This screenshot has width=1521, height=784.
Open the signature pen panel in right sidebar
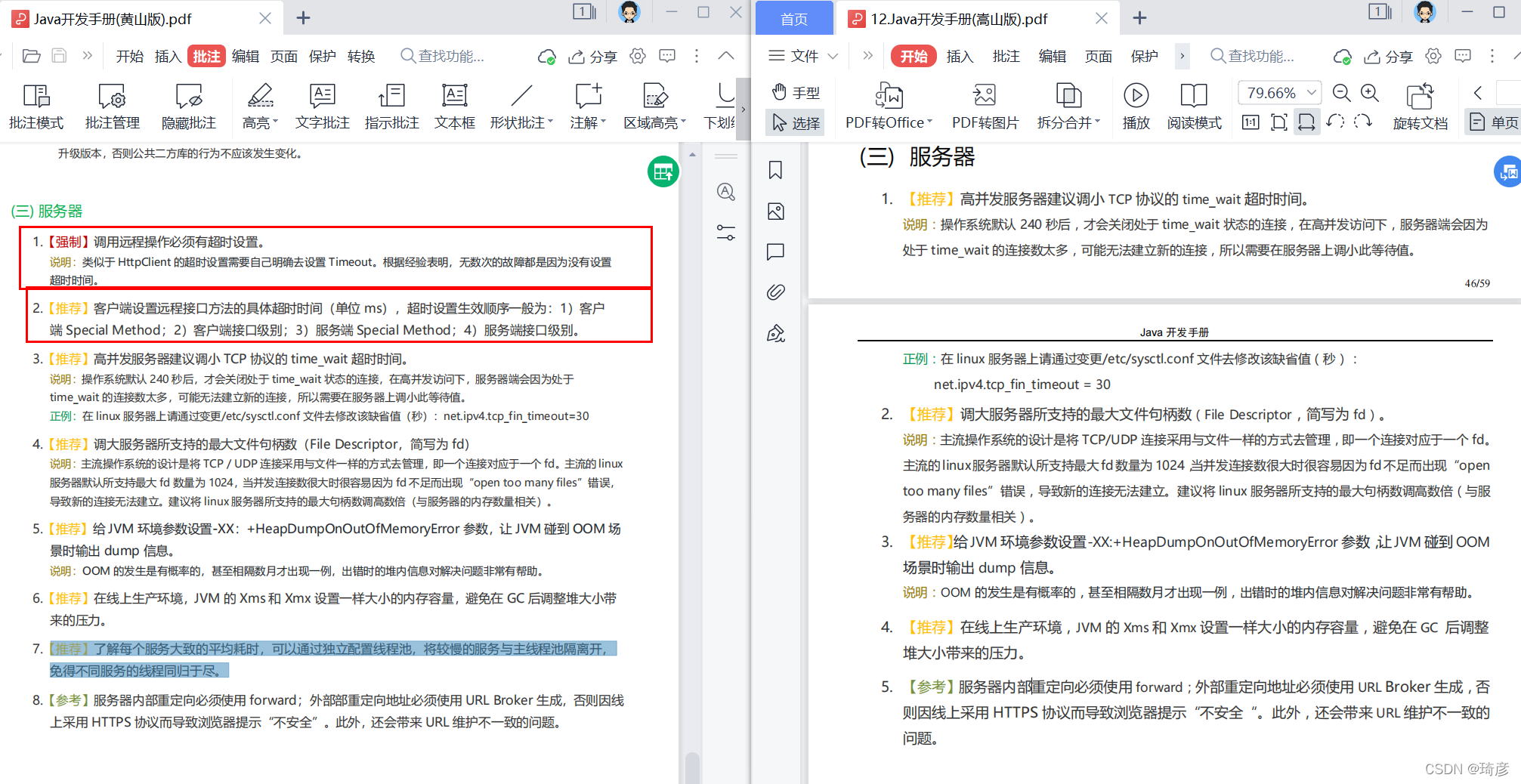(x=775, y=333)
